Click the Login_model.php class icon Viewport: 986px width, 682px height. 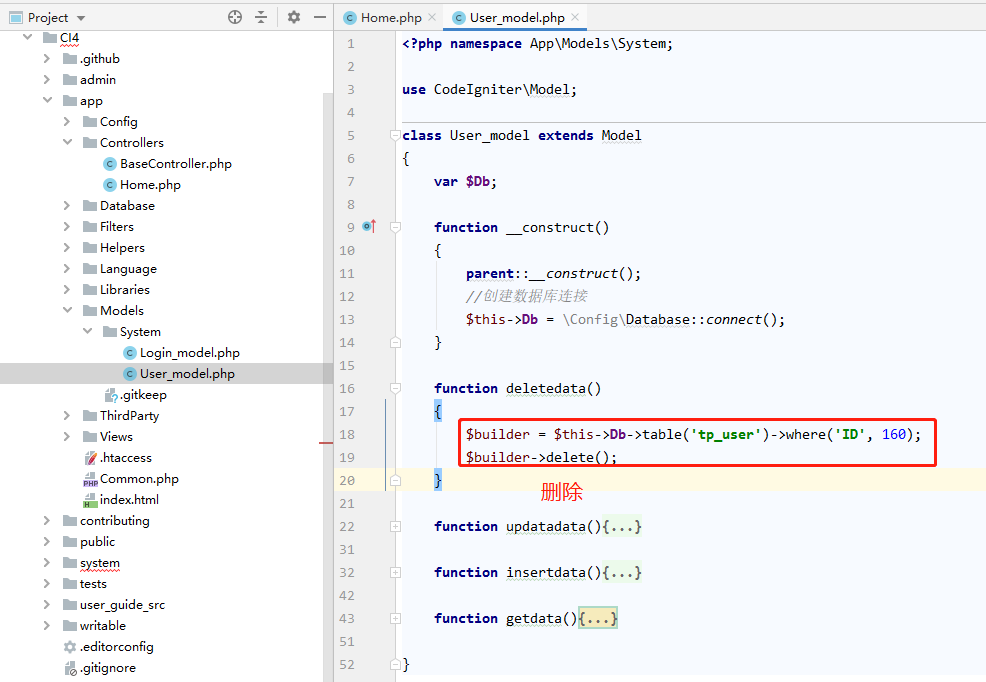pos(130,353)
